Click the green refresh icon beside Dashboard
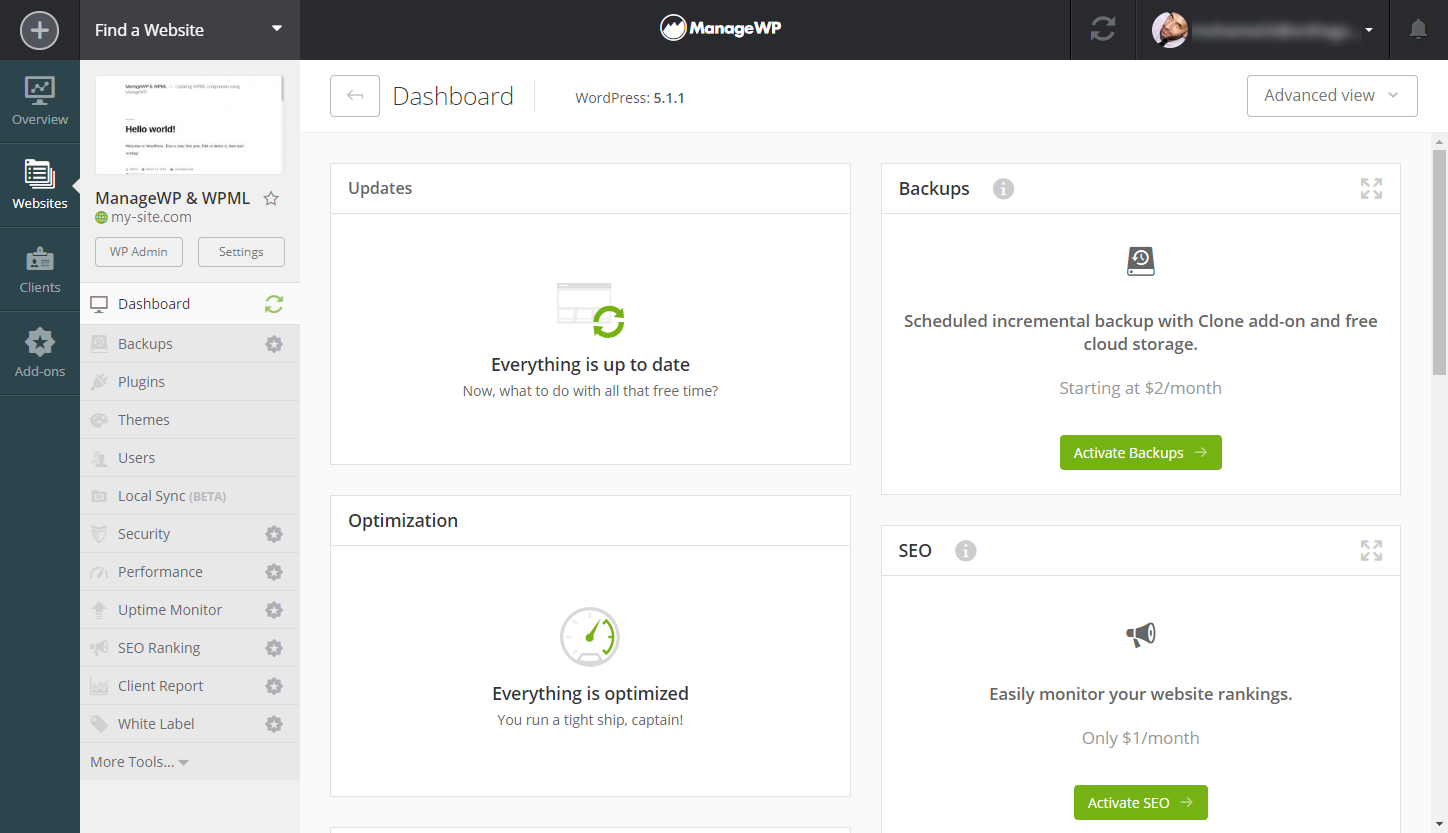Image resolution: width=1448 pixels, height=833 pixels. click(x=274, y=304)
